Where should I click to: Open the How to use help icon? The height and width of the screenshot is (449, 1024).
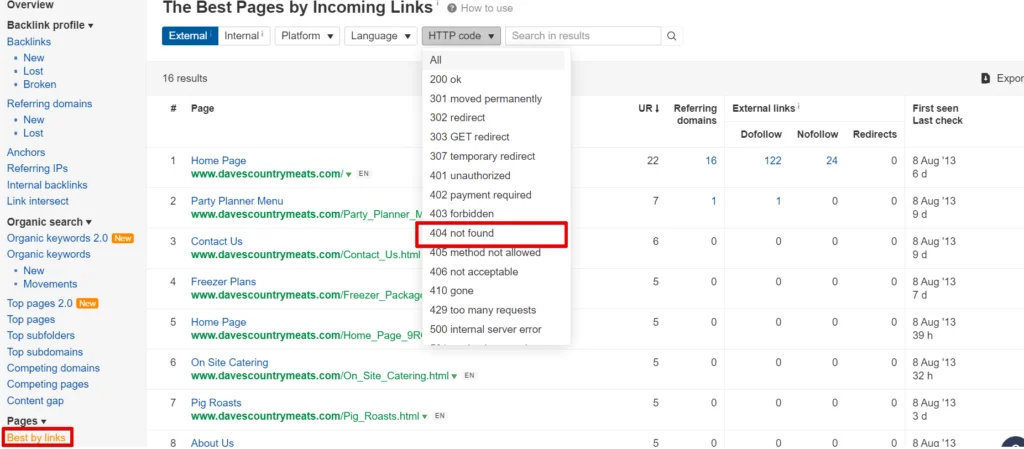click(452, 8)
